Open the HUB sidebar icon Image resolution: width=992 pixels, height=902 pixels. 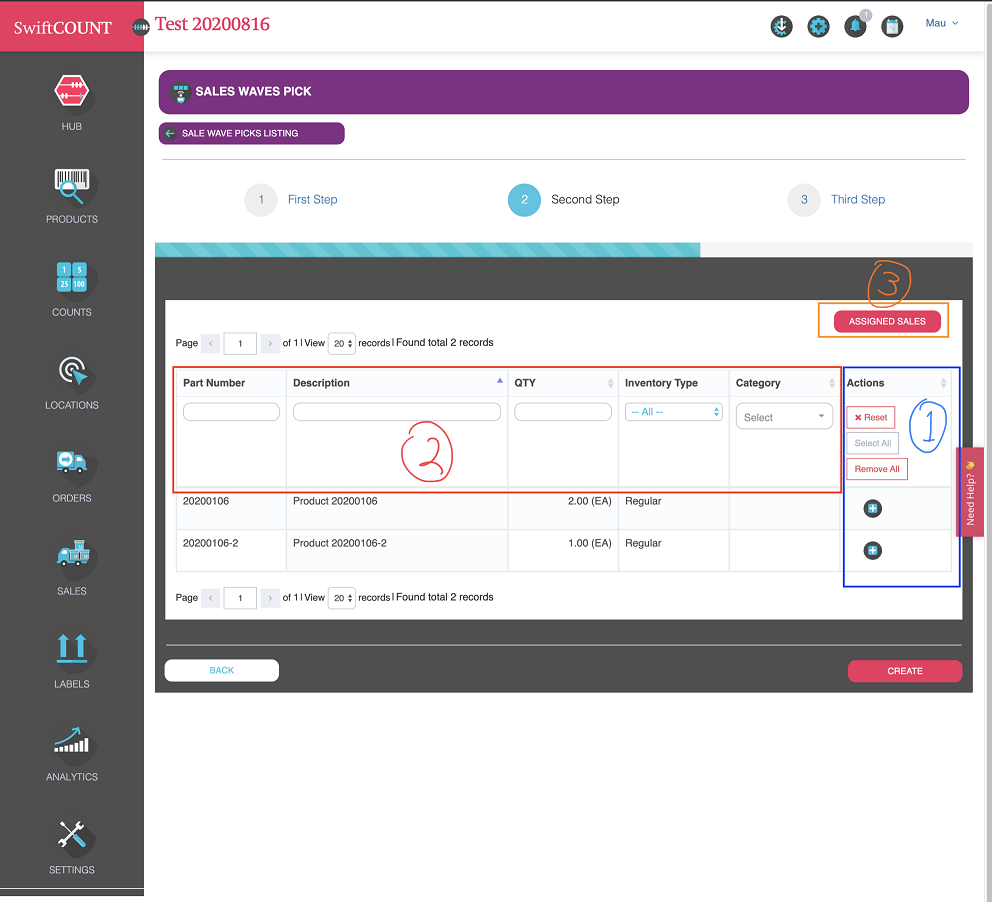71,91
